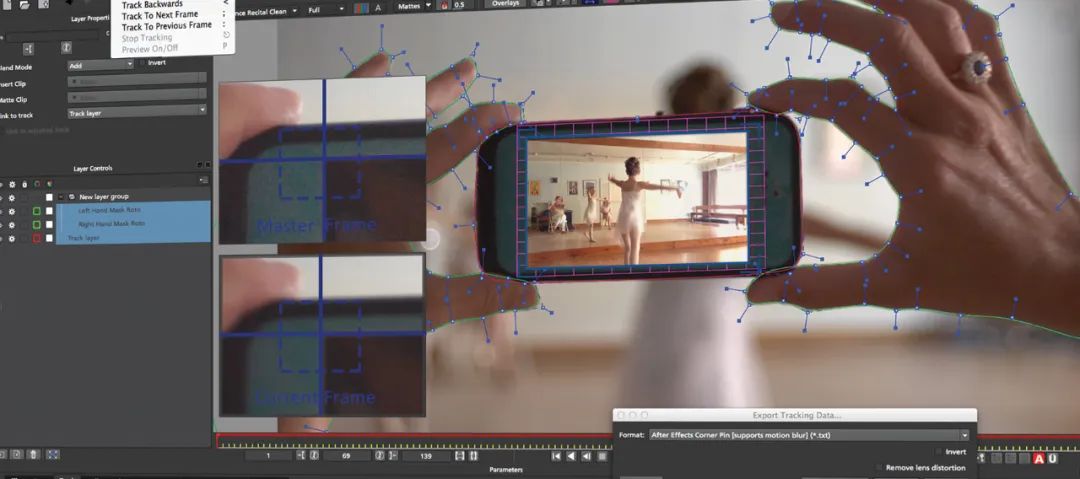Toggle the Invert checkbox beside Blend Mode
The height and width of the screenshot is (479, 1080).
[143, 63]
